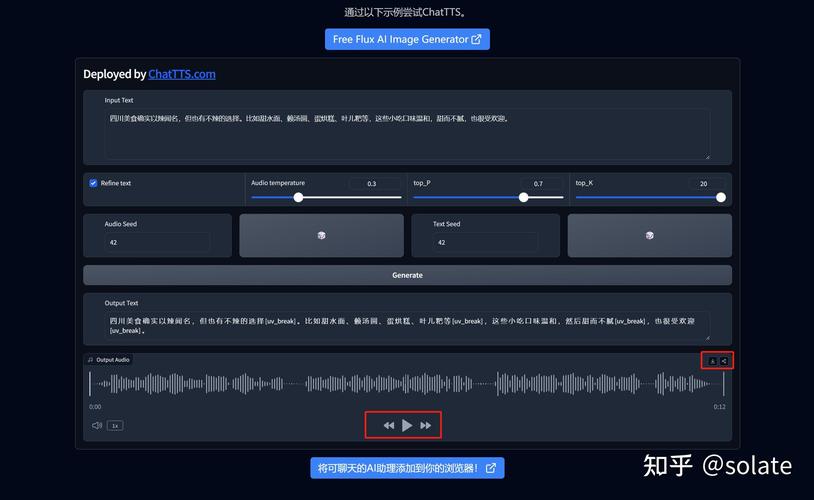The width and height of the screenshot is (814, 500).
Task: Click the Generate button
Action: coord(407,275)
